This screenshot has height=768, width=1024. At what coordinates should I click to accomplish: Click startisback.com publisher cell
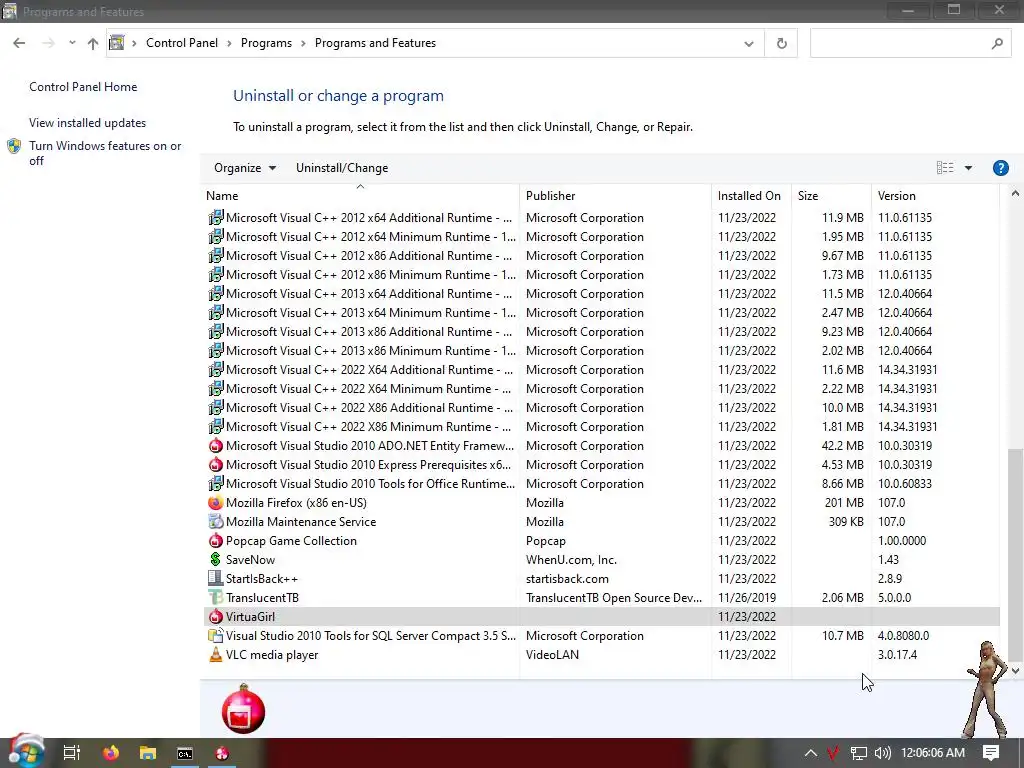567,579
